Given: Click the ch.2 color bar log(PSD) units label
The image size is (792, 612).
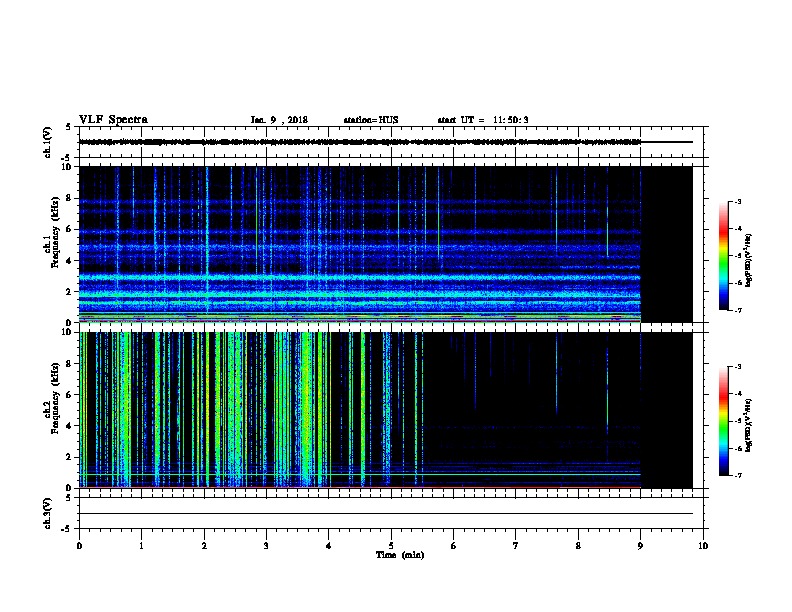Looking at the screenshot, I should coord(749,425).
